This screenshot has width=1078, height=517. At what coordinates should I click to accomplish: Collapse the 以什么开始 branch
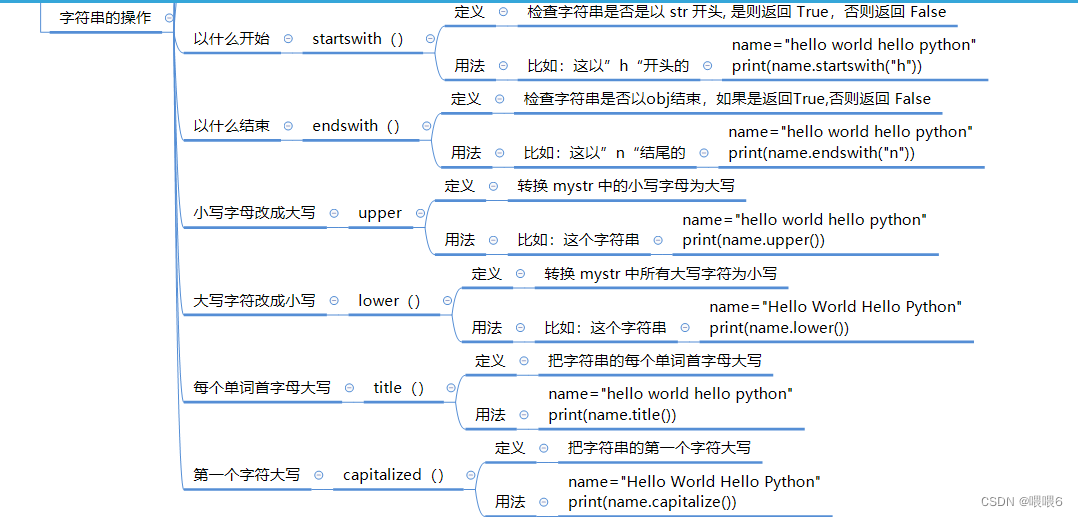[x=287, y=39]
